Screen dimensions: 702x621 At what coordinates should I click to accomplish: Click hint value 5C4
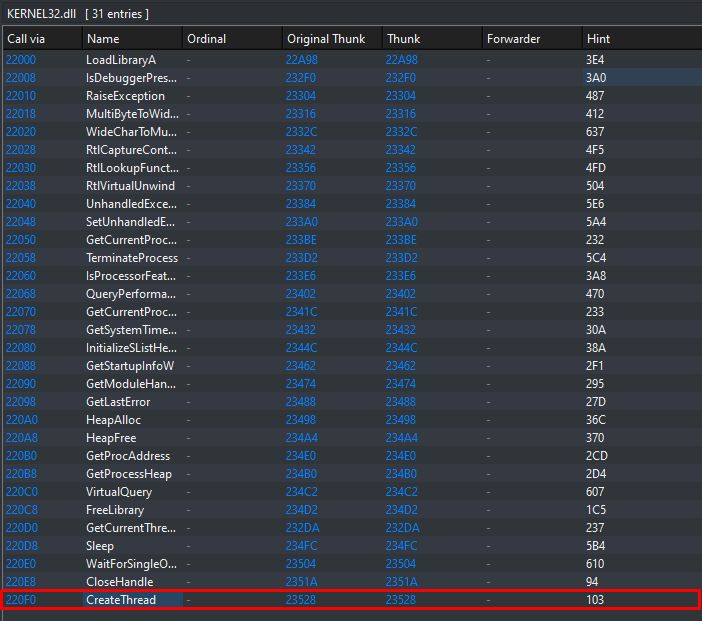click(596, 258)
